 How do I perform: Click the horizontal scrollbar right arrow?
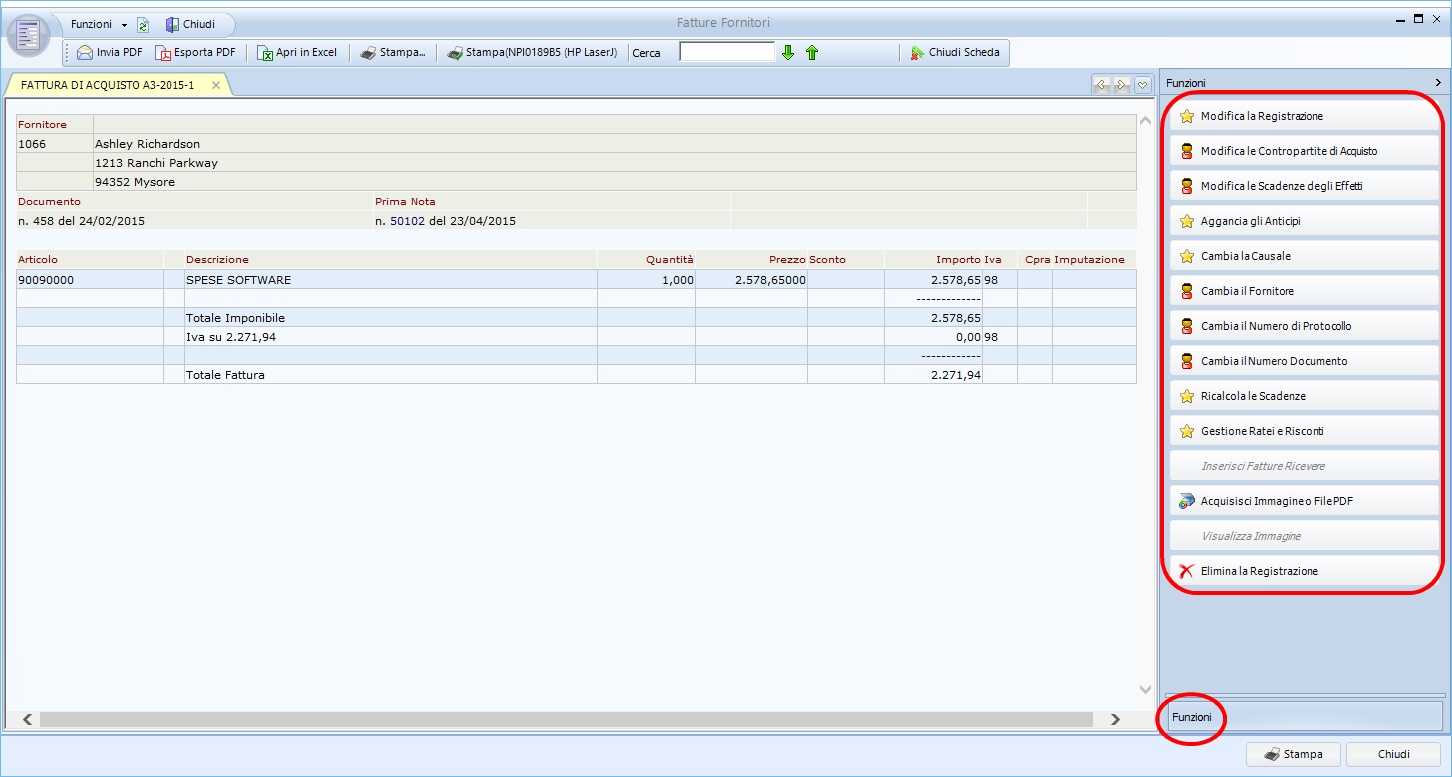pyautogui.click(x=1115, y=719)
